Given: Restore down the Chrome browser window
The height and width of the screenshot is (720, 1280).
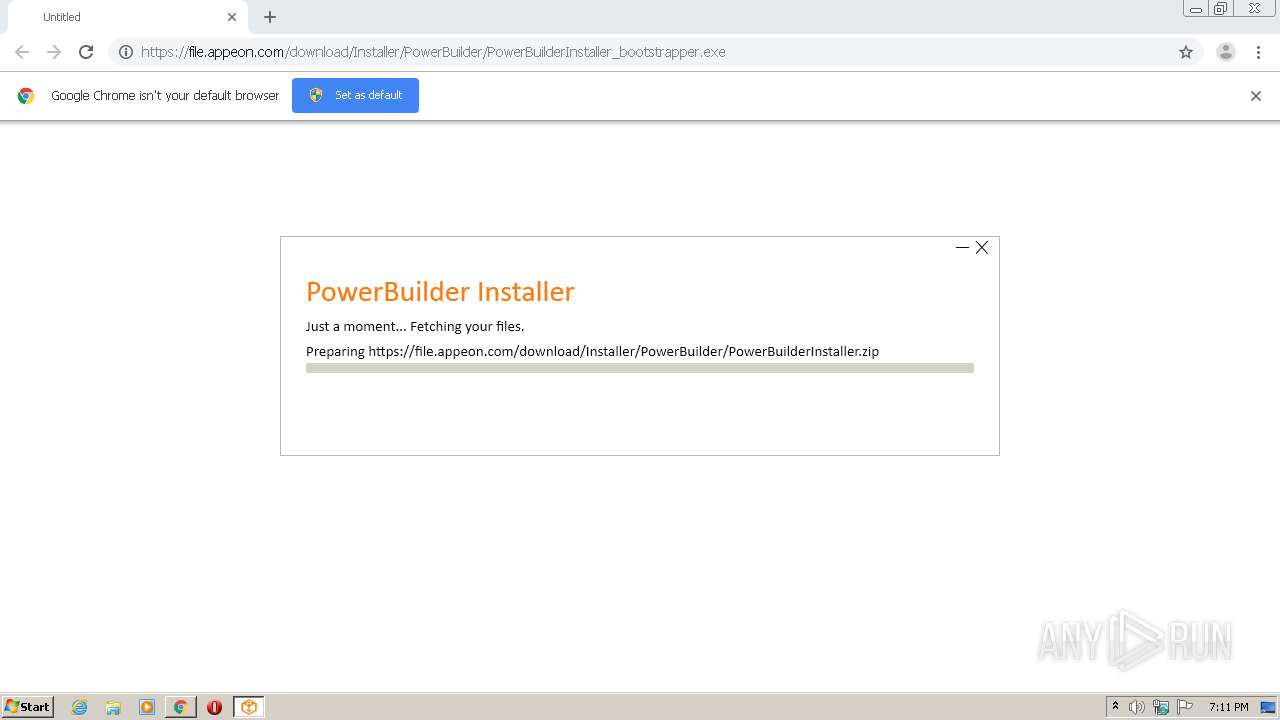Looking at the screenshot, I should (1220, 9).
